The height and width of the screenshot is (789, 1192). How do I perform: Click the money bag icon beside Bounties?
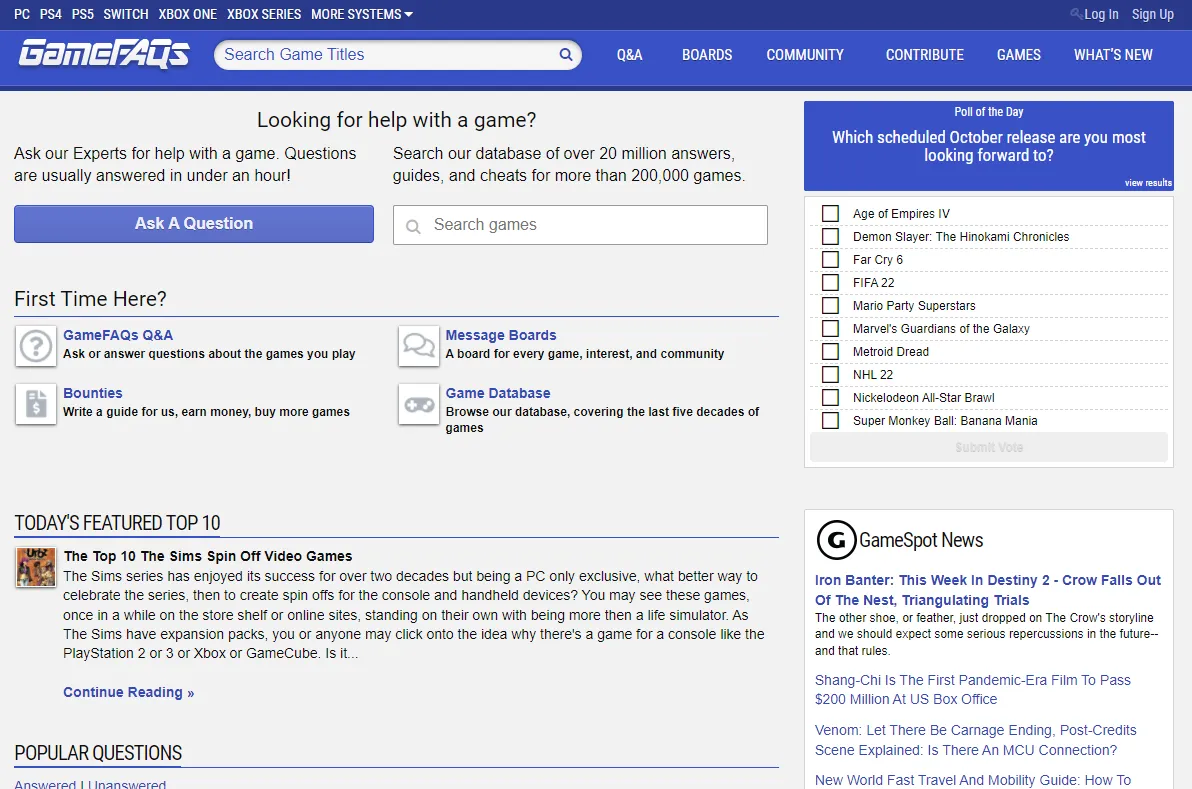35,404
